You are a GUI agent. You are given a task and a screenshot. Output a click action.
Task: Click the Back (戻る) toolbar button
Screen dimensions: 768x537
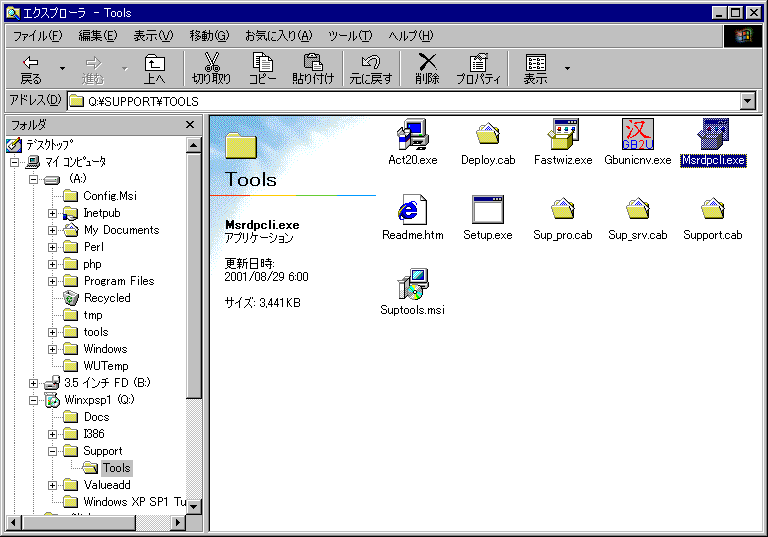coord(31,69)
